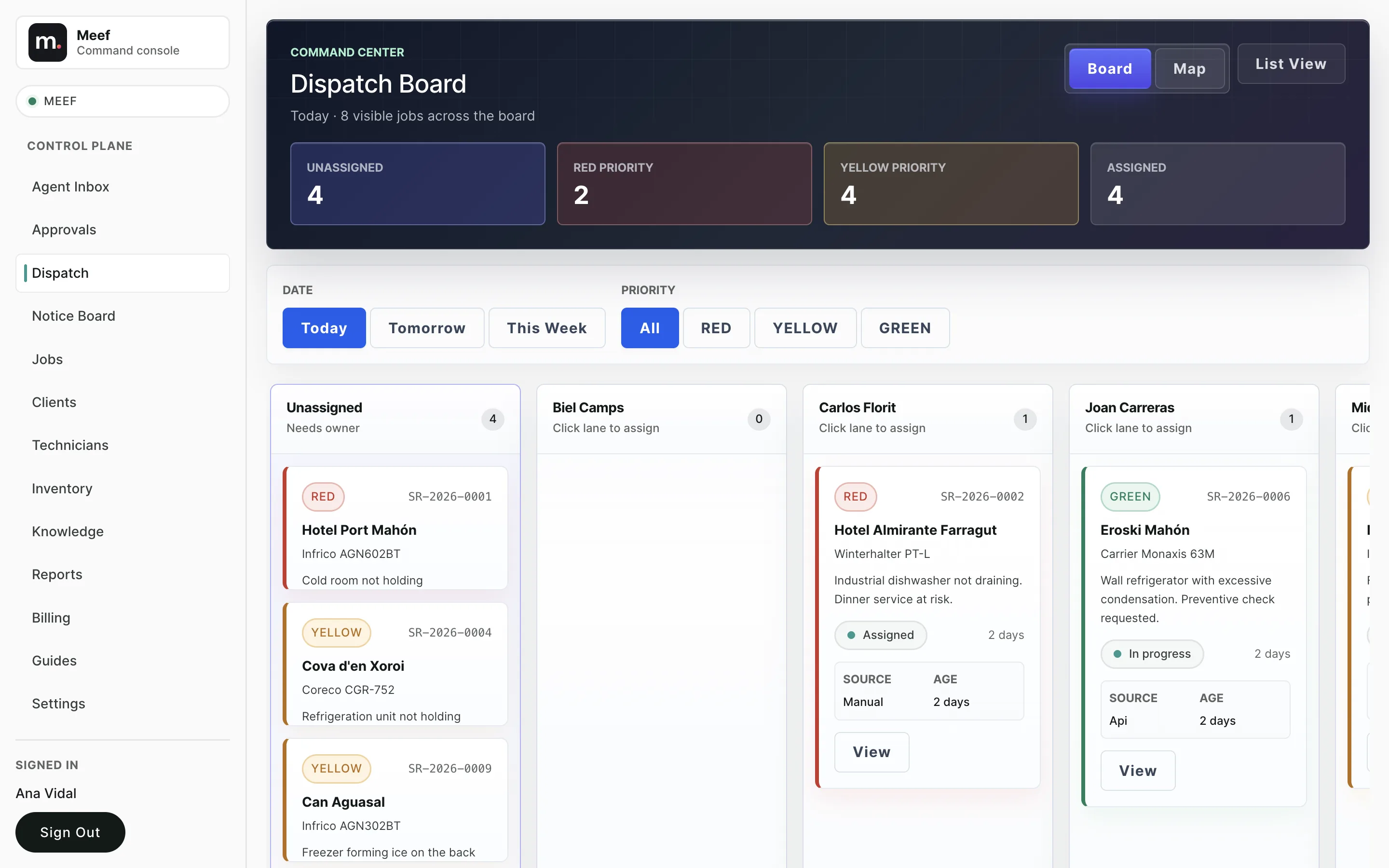Click the In progress status pill
1389x868 pixels.
click(x=1152, y=654)
